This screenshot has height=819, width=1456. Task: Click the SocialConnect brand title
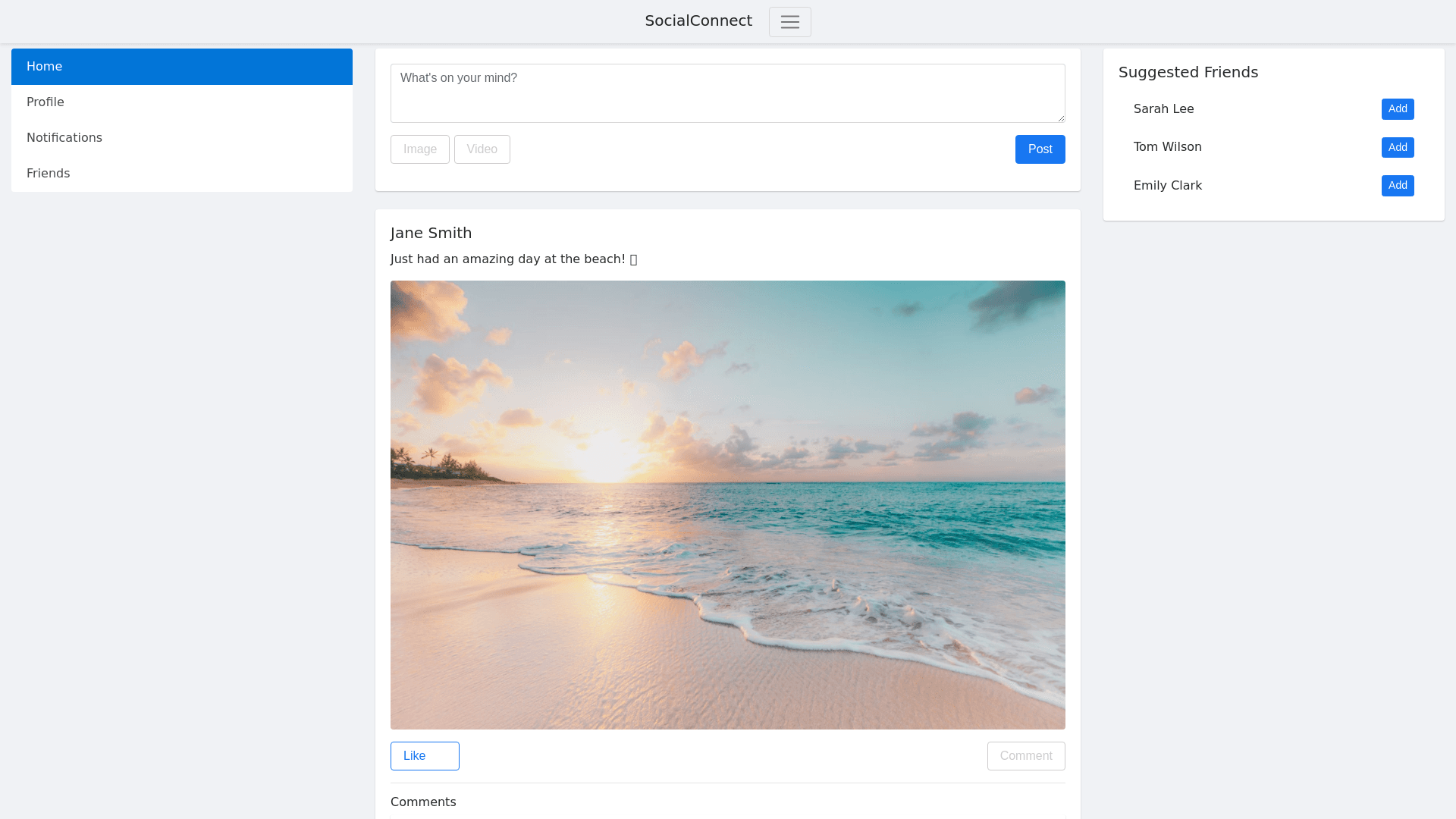[x=698, y=21]
